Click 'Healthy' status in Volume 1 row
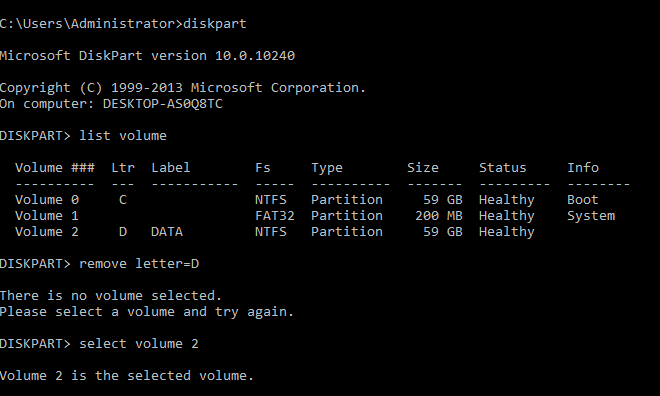 pyautogui.click(x=507, y=216)
